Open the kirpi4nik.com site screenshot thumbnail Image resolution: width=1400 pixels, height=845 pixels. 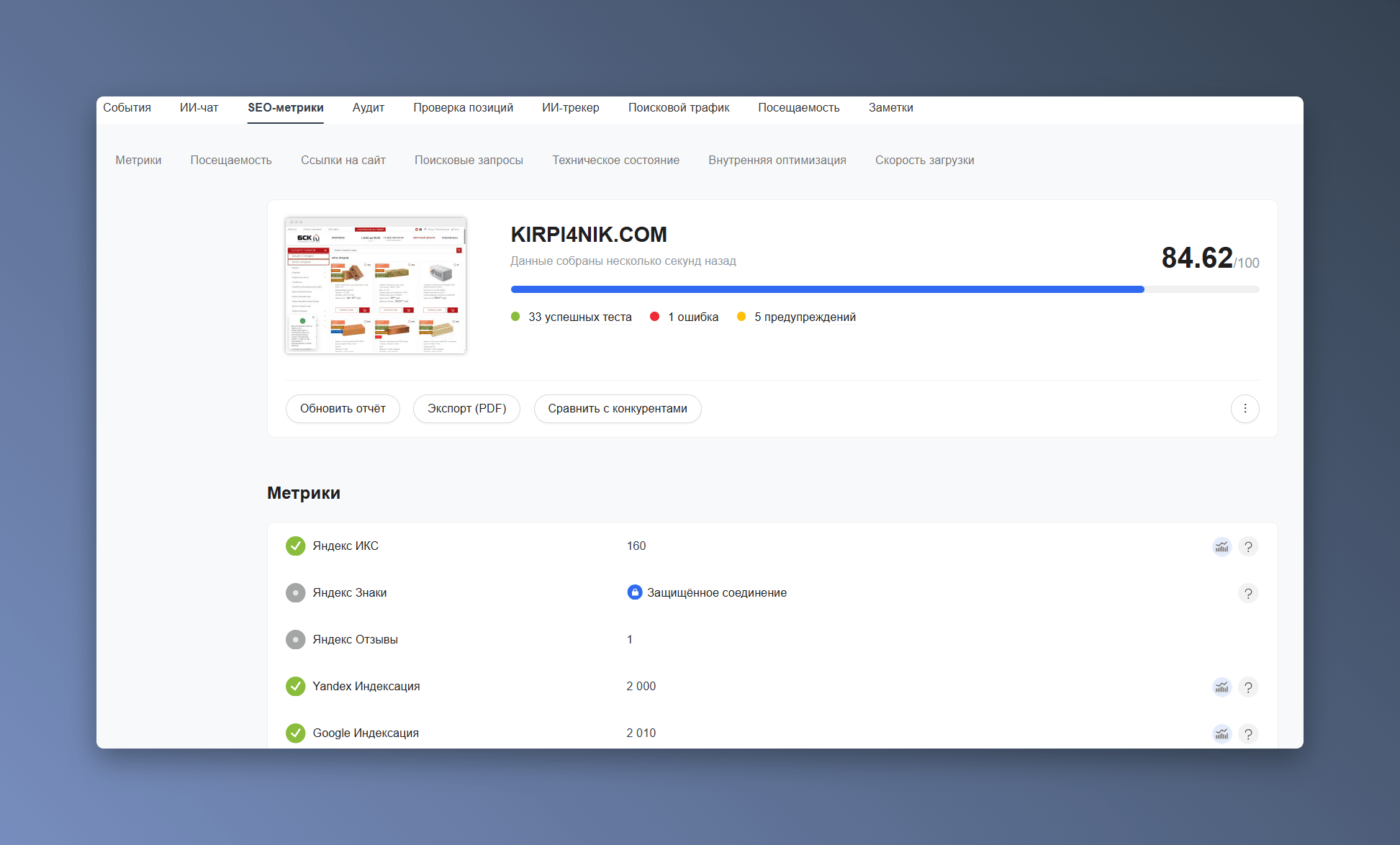[376, 286]
